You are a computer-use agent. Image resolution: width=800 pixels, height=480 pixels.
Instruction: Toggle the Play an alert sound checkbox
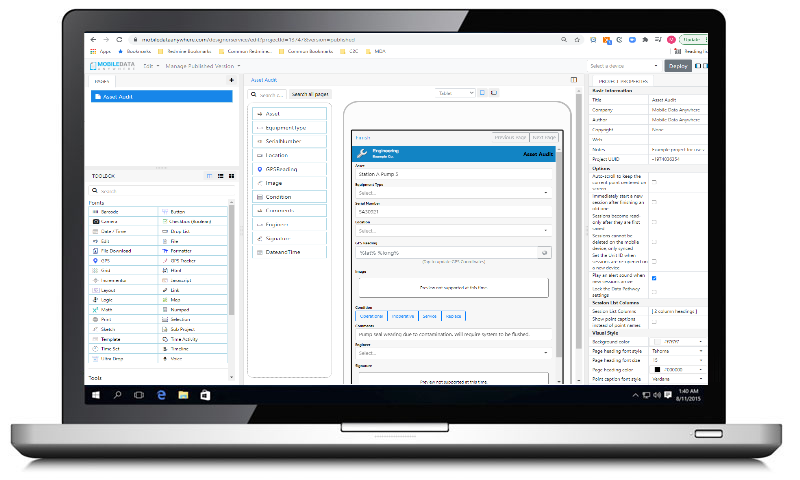pos(654,278)
